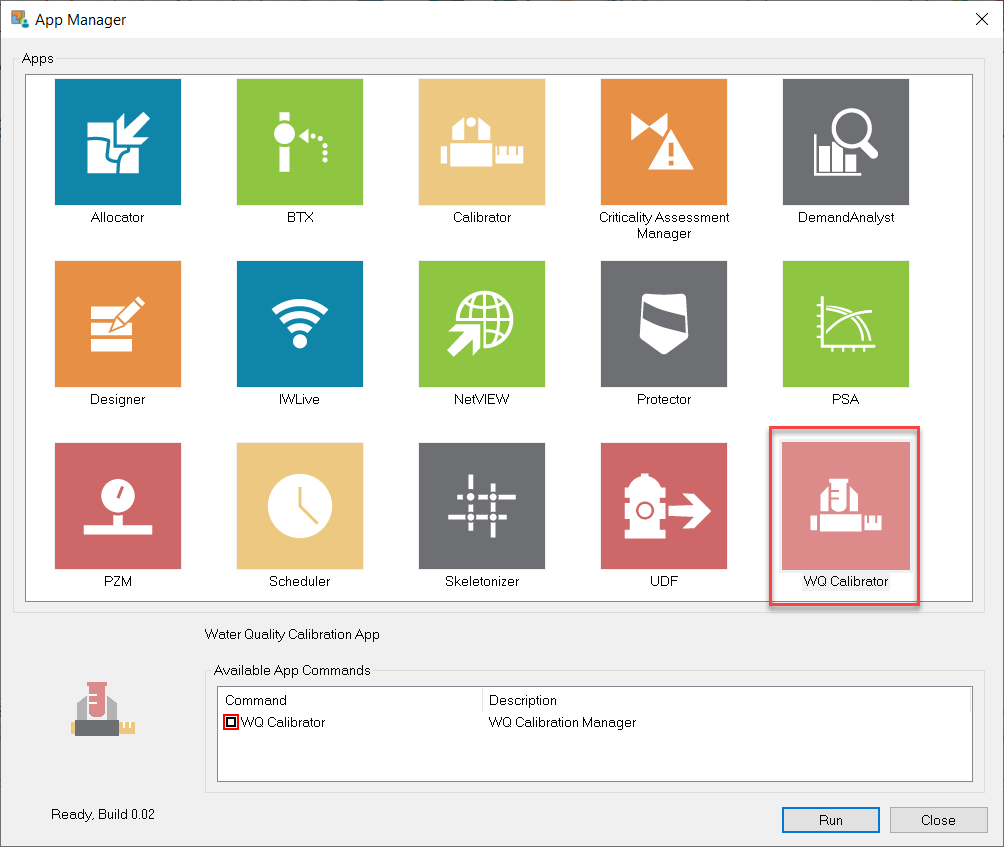Click the Ready, Build 0.02 status text
The image size is (1004, 847).
point(102,814)
